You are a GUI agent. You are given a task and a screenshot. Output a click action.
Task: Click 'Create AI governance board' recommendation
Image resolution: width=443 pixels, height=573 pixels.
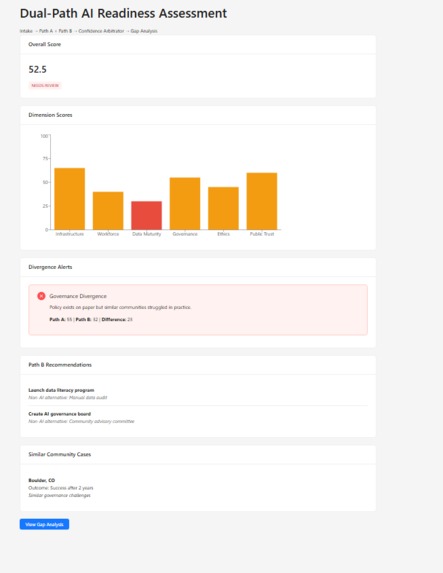(60, 414)
